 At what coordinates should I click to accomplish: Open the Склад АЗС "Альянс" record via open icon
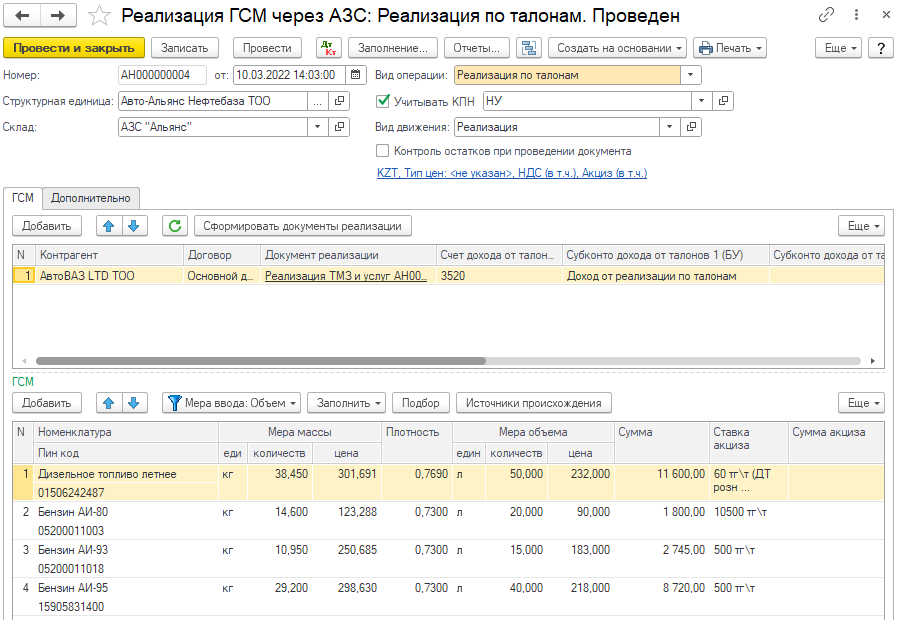[340, 127]
